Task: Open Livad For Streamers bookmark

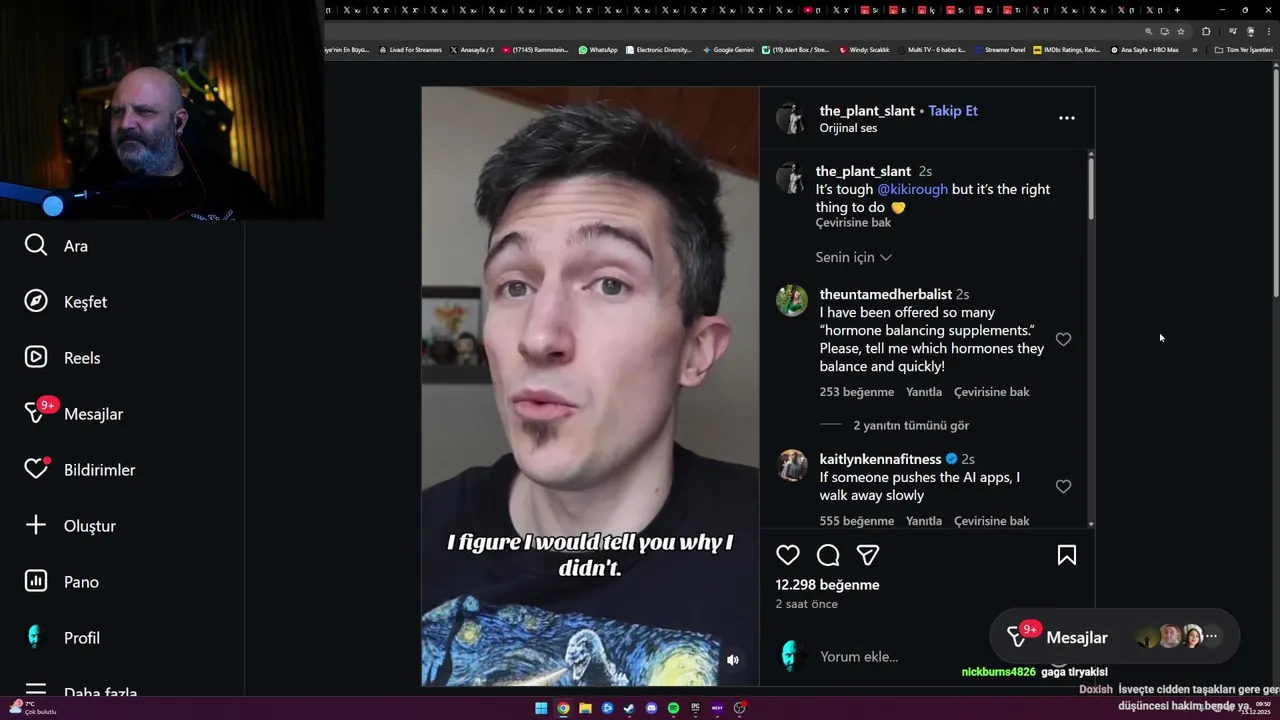Action: click(x=411, y=50)
